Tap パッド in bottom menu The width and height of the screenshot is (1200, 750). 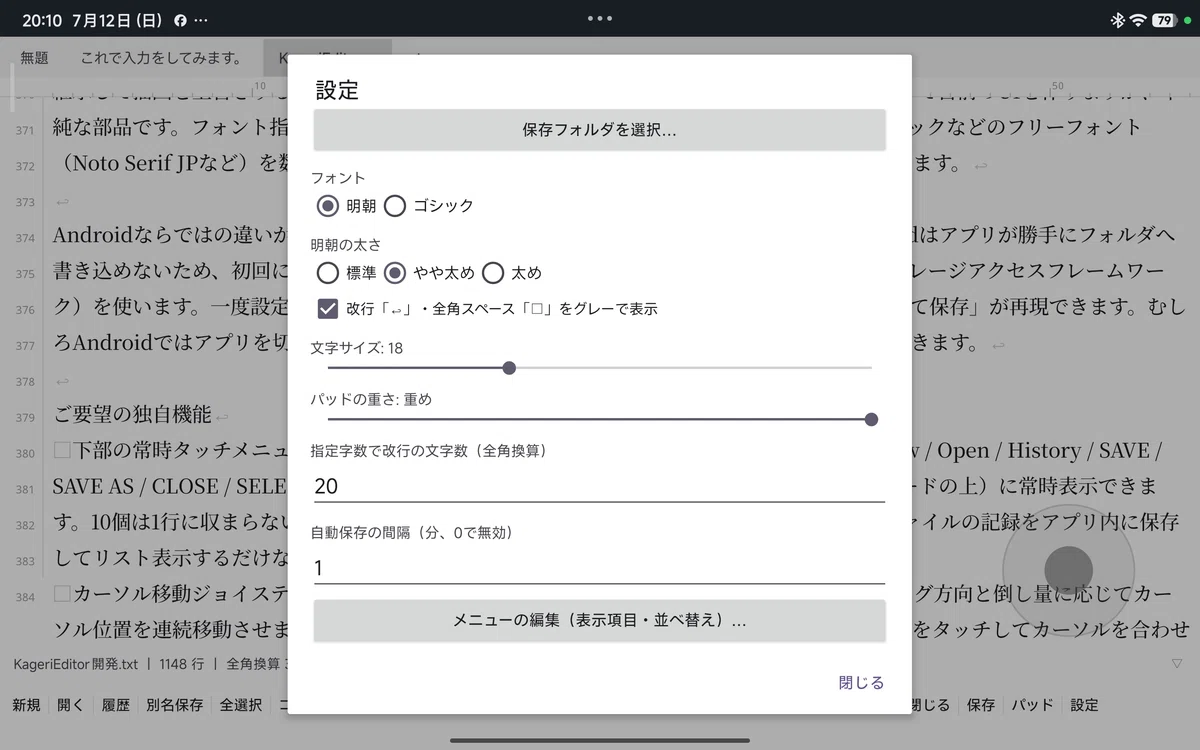[x=1033, y=705]
